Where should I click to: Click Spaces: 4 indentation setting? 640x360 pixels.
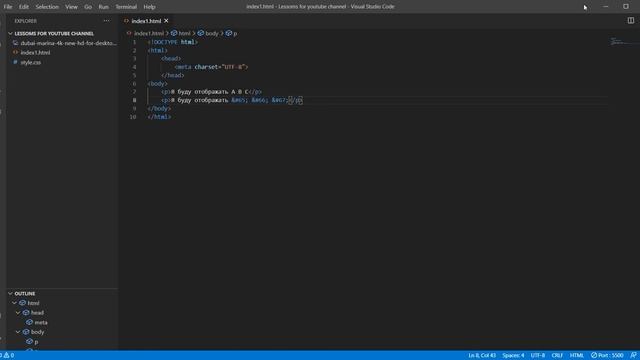click(x=513, y=356)
